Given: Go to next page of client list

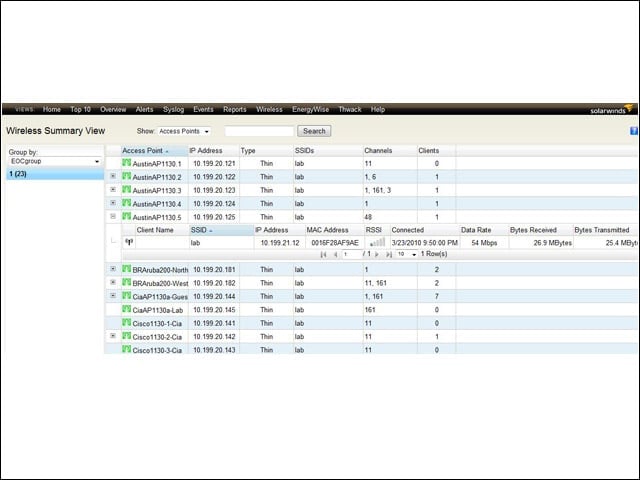Looking at the screenshot, I should [x=377, y=254].
